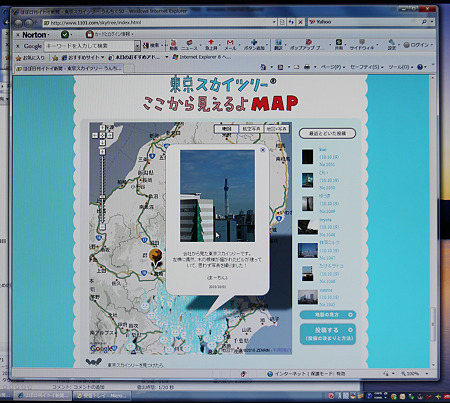Click the browser Back button
Screen dimensions: 450x403
[19, 23]
